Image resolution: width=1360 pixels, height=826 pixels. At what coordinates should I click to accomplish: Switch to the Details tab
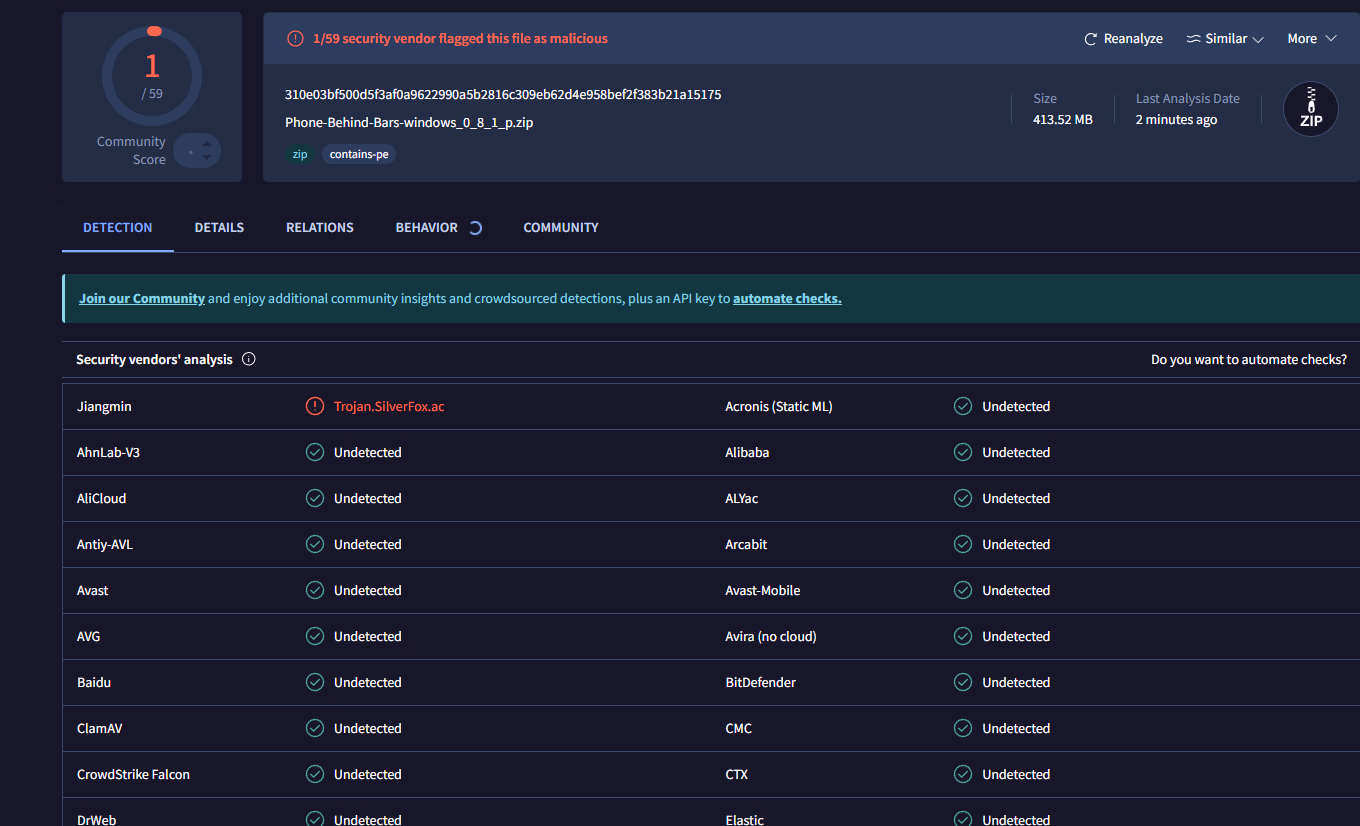click(x=219, y=228)
